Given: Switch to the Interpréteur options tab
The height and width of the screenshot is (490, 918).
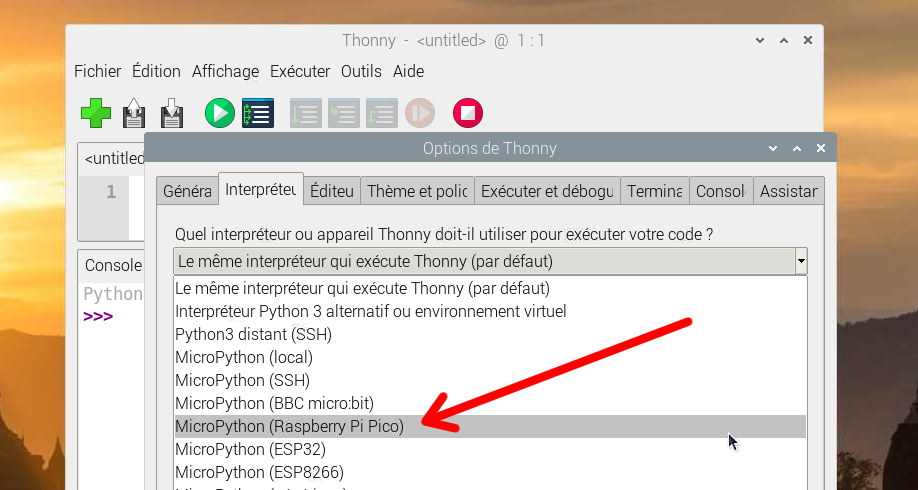Looking at the screenshot, I should click(261, 189).
